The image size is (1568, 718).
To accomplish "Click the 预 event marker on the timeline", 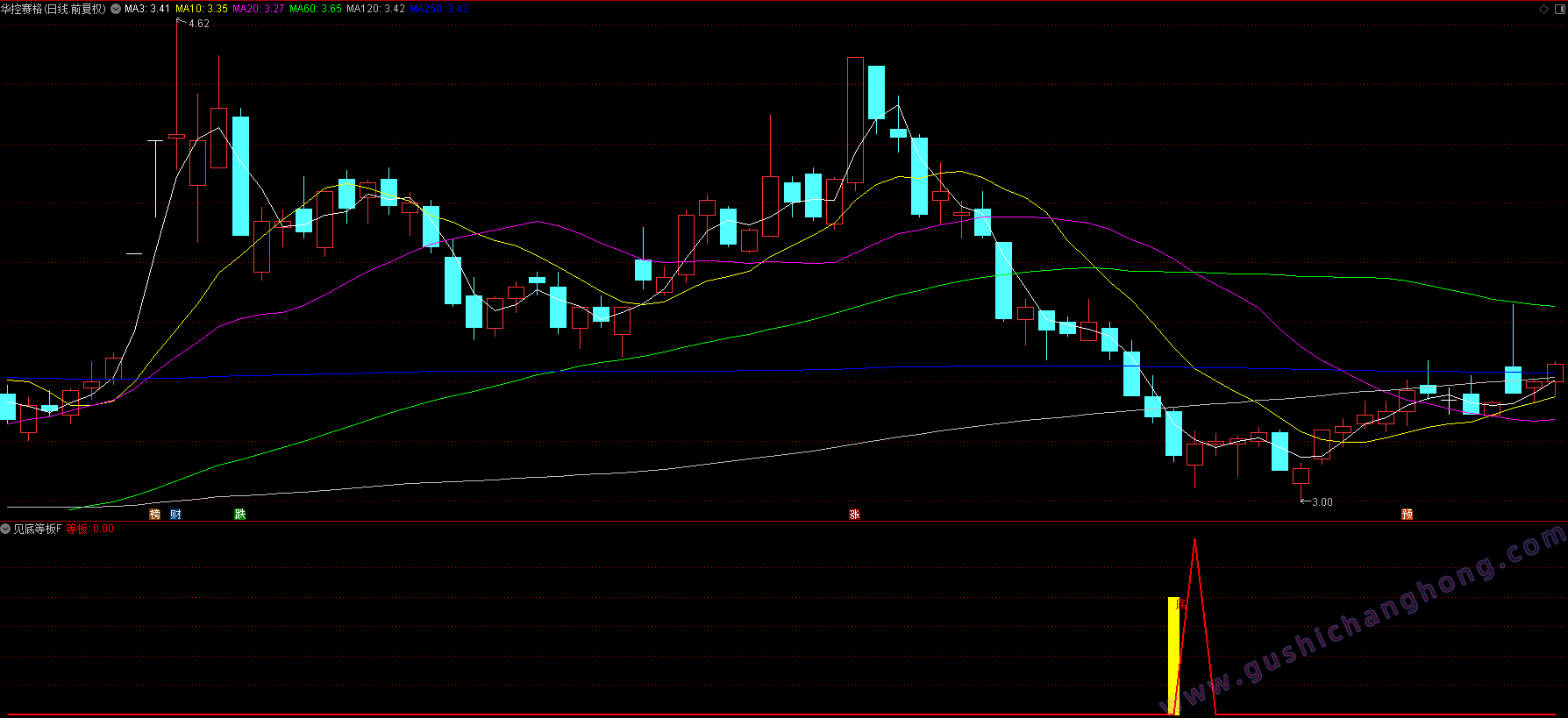I will 1407,515.
